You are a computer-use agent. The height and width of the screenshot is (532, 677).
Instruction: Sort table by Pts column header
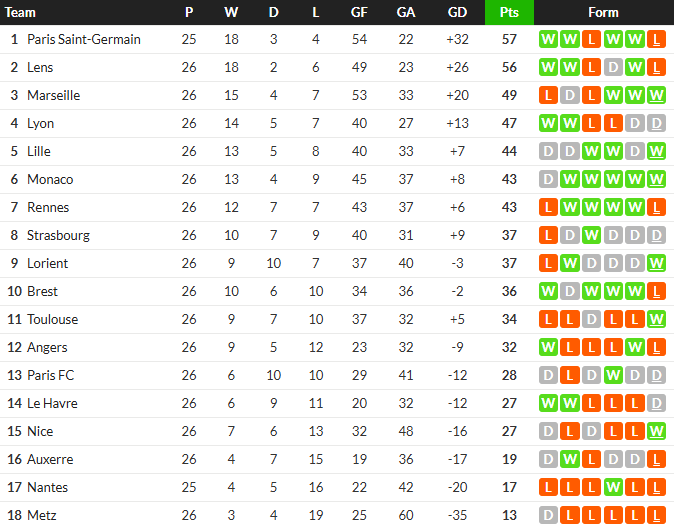pyautogui.click(x=509, y=13)
